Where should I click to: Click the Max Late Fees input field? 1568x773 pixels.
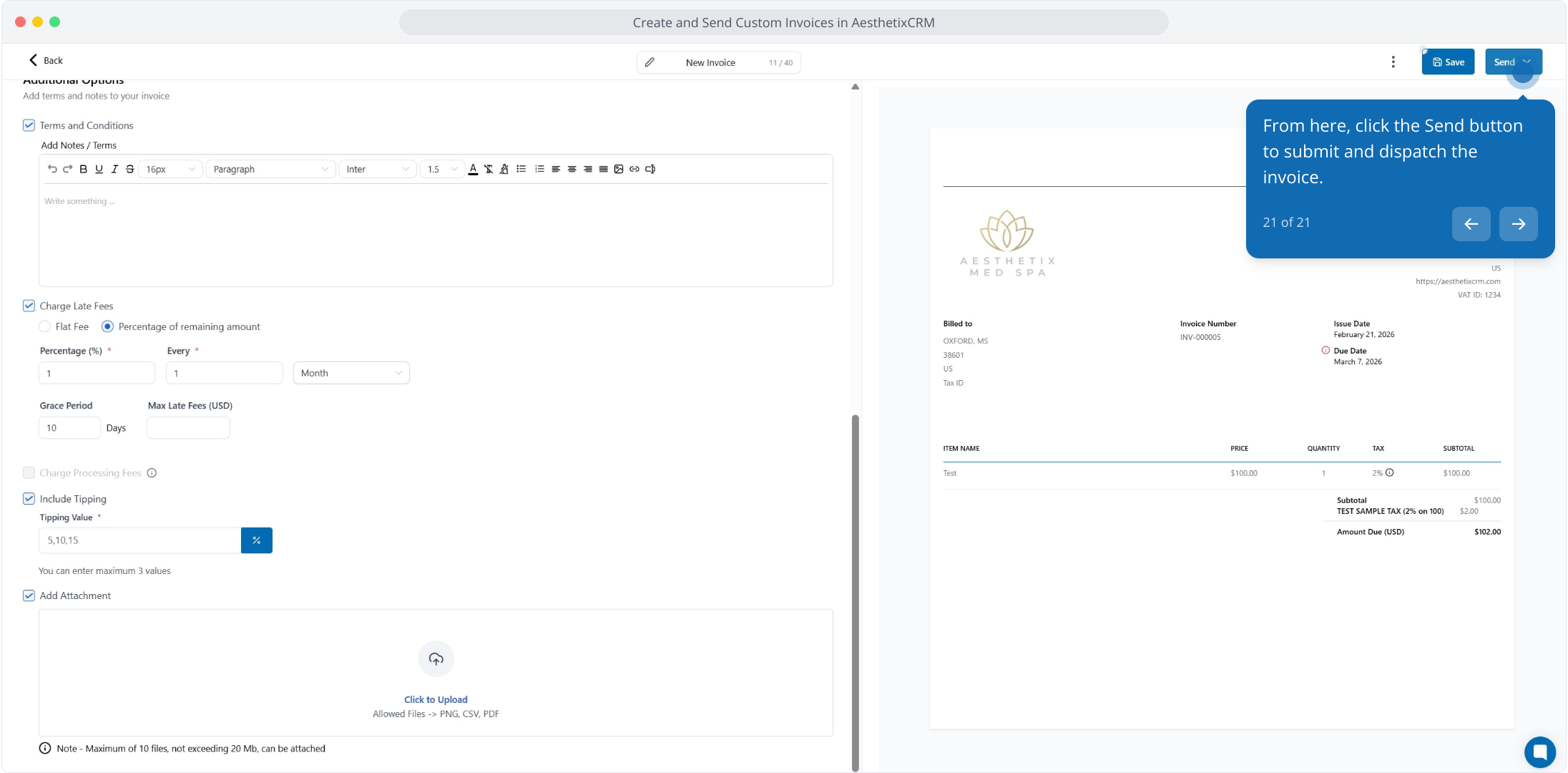tap(188, 428)
